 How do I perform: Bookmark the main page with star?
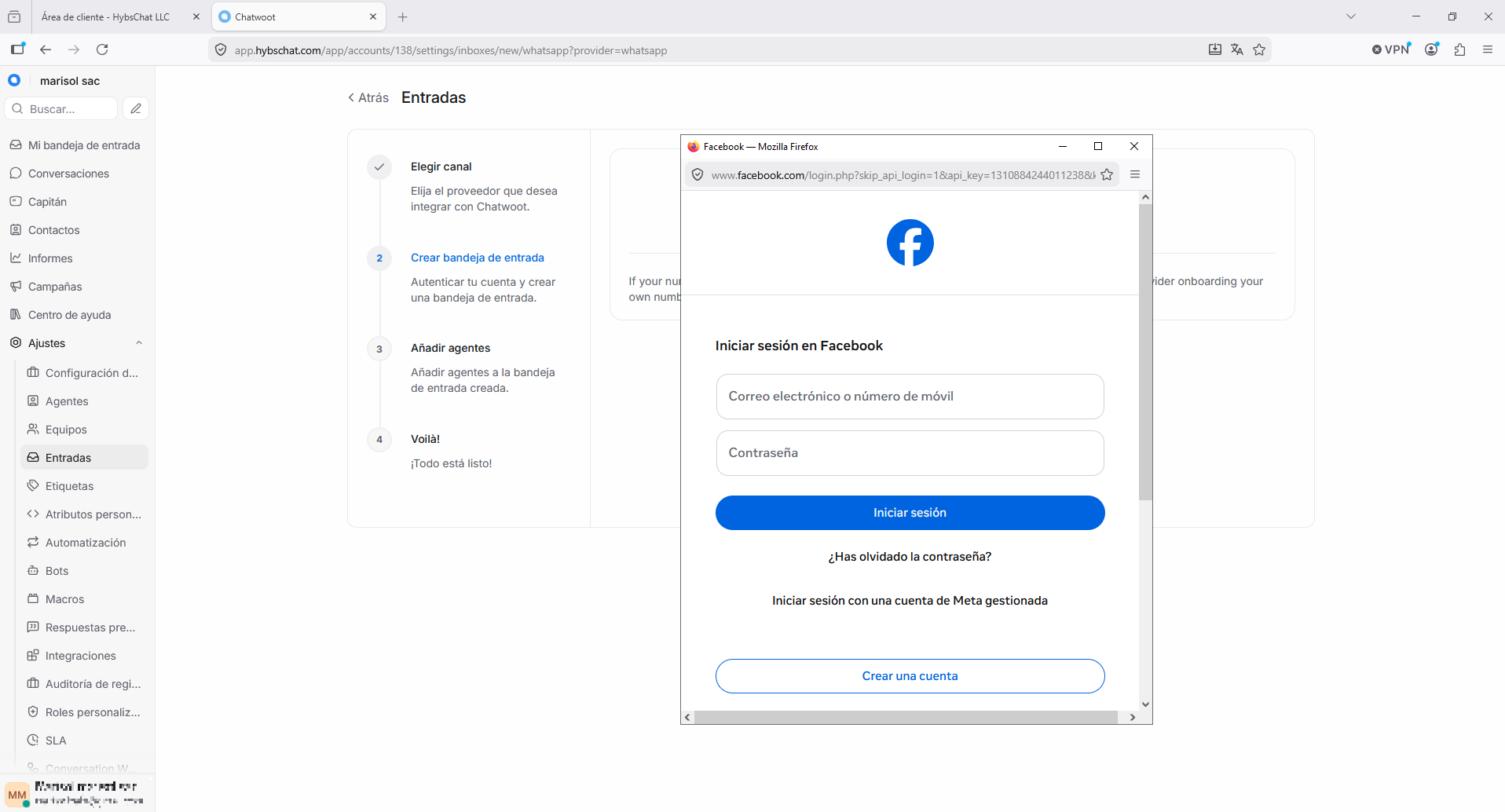(1259, 49)
